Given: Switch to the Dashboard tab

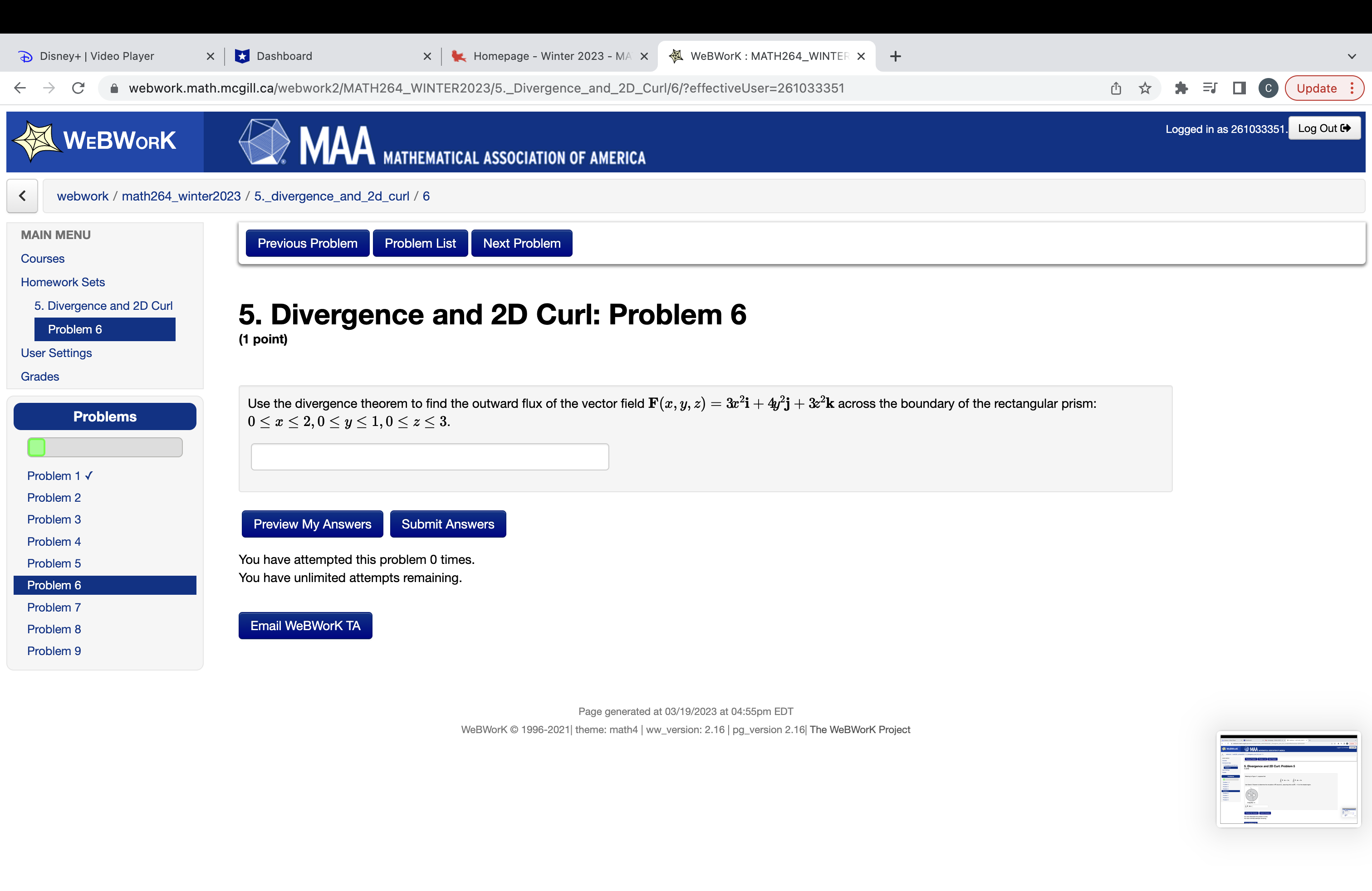Looking at the screenshot, I should [x=284, y=56].
